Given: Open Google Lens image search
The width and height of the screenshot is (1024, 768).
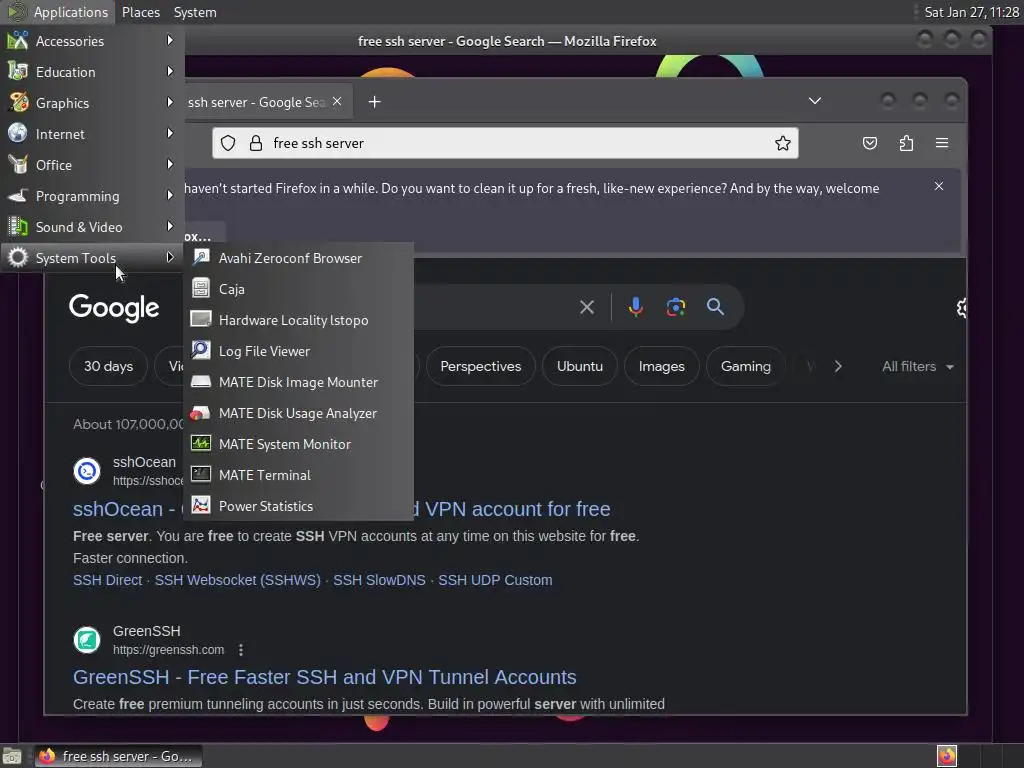Looking at the screenshot, I should [x=675, y=307].
